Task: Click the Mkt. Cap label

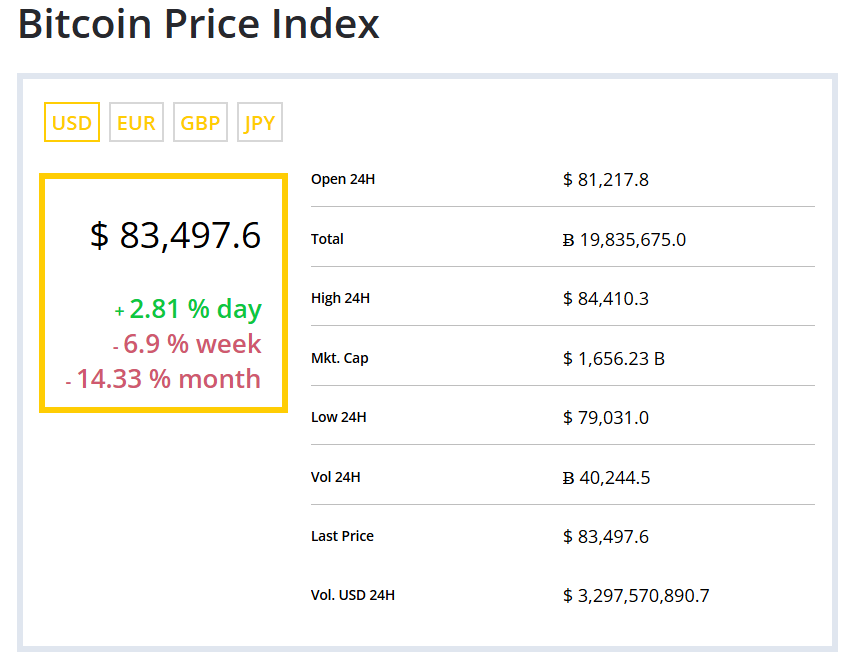Action: coord(339,358)
